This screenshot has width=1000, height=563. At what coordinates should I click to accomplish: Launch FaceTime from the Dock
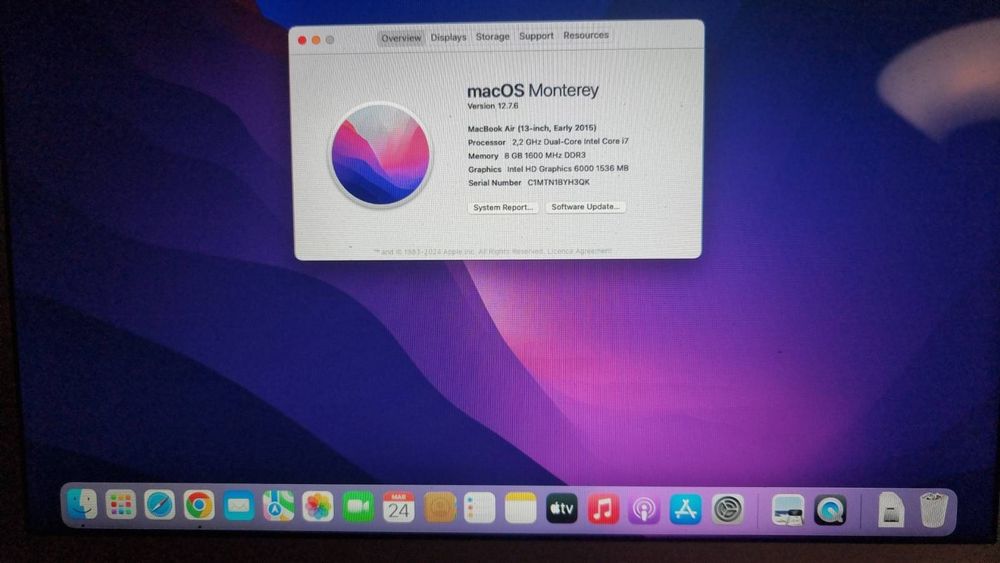pos(358,507)
